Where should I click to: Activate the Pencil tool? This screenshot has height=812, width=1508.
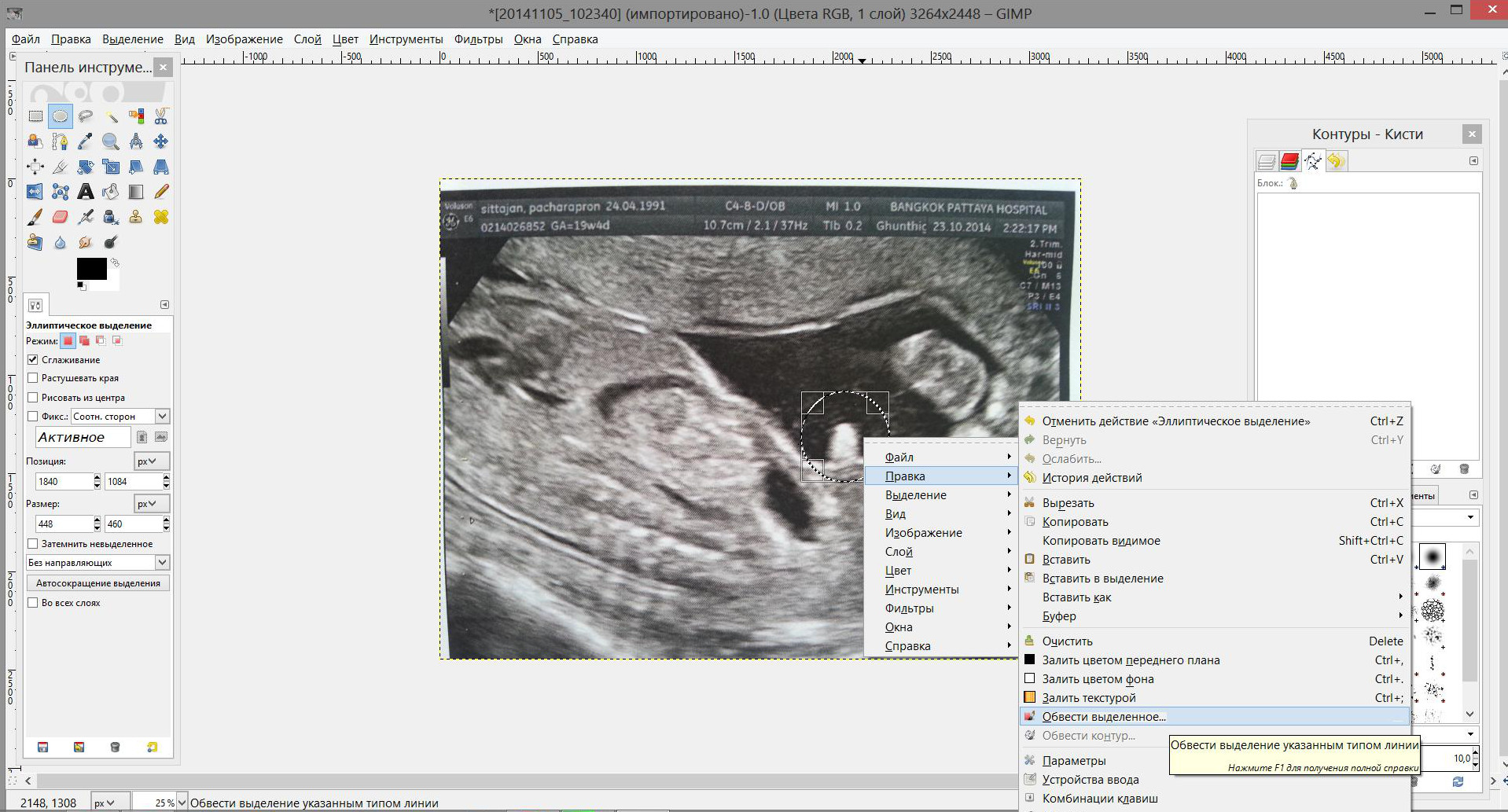coord(161,192)
